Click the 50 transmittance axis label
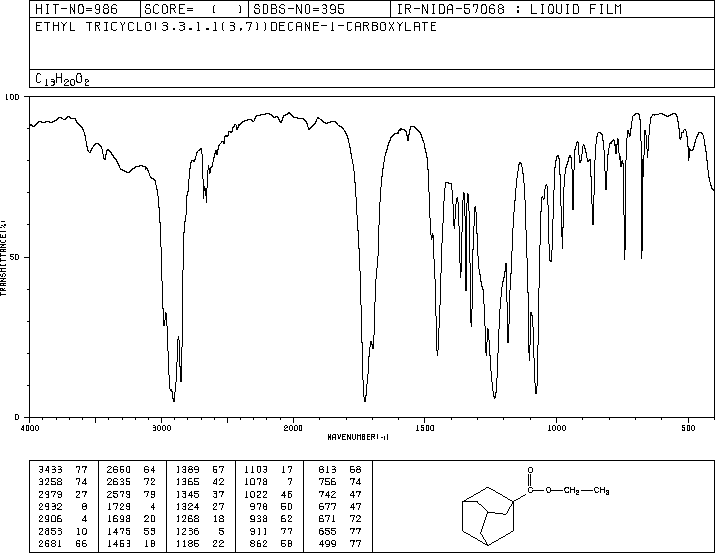This screenshot has height=553, width=715. 14,257
